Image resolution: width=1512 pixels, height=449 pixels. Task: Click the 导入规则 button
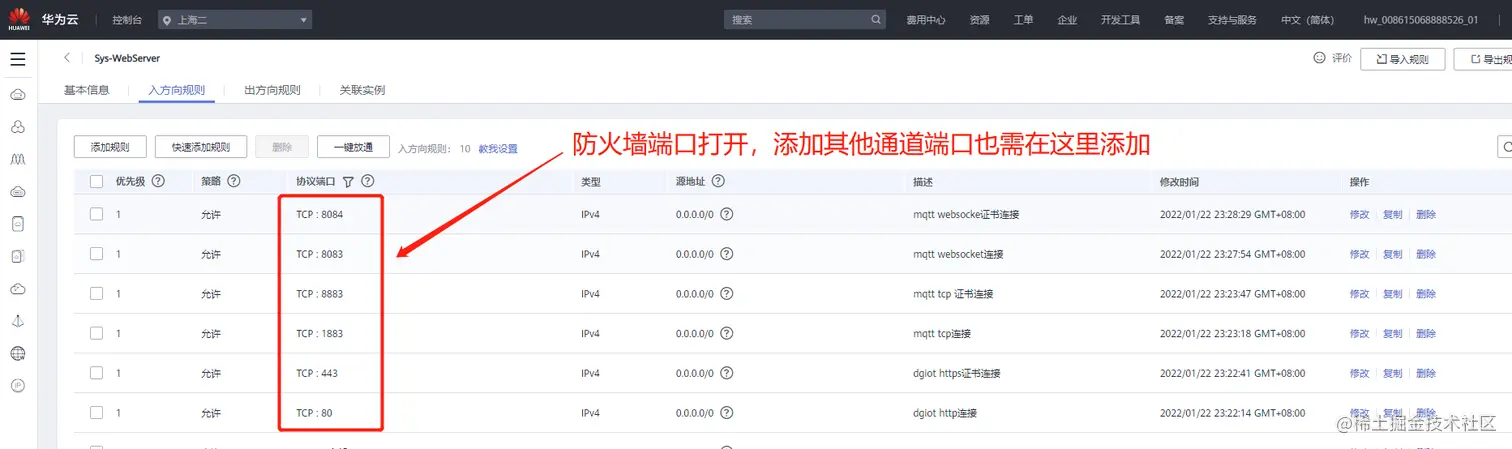(1402, 59)
